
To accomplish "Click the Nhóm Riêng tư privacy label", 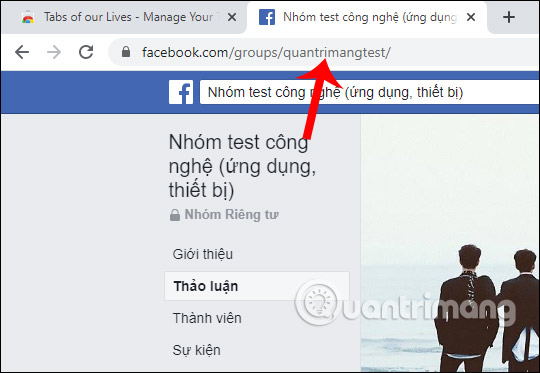I will 224,215.
